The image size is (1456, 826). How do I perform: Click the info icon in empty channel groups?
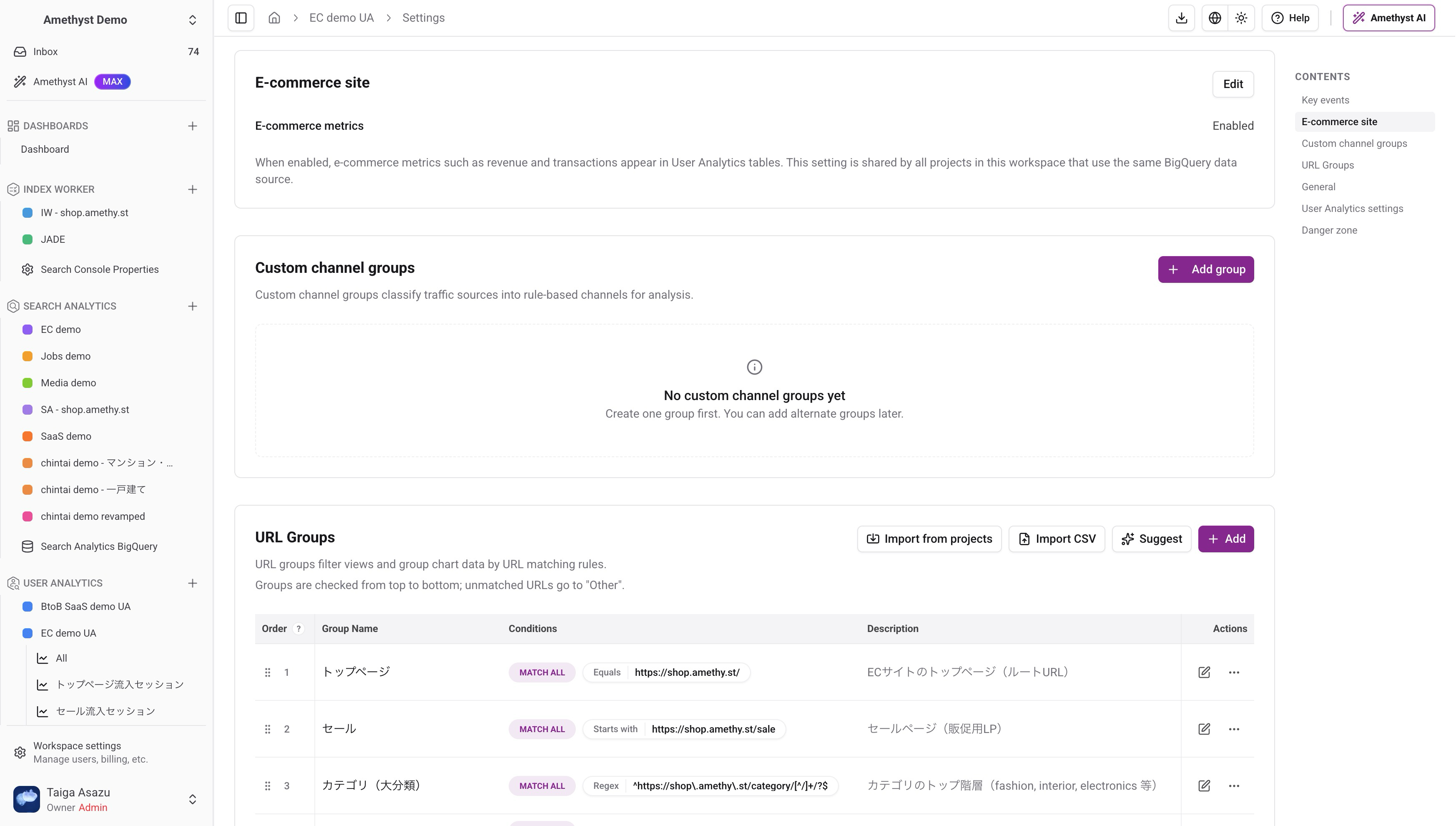pyautogui.click(x=754, y=367)
